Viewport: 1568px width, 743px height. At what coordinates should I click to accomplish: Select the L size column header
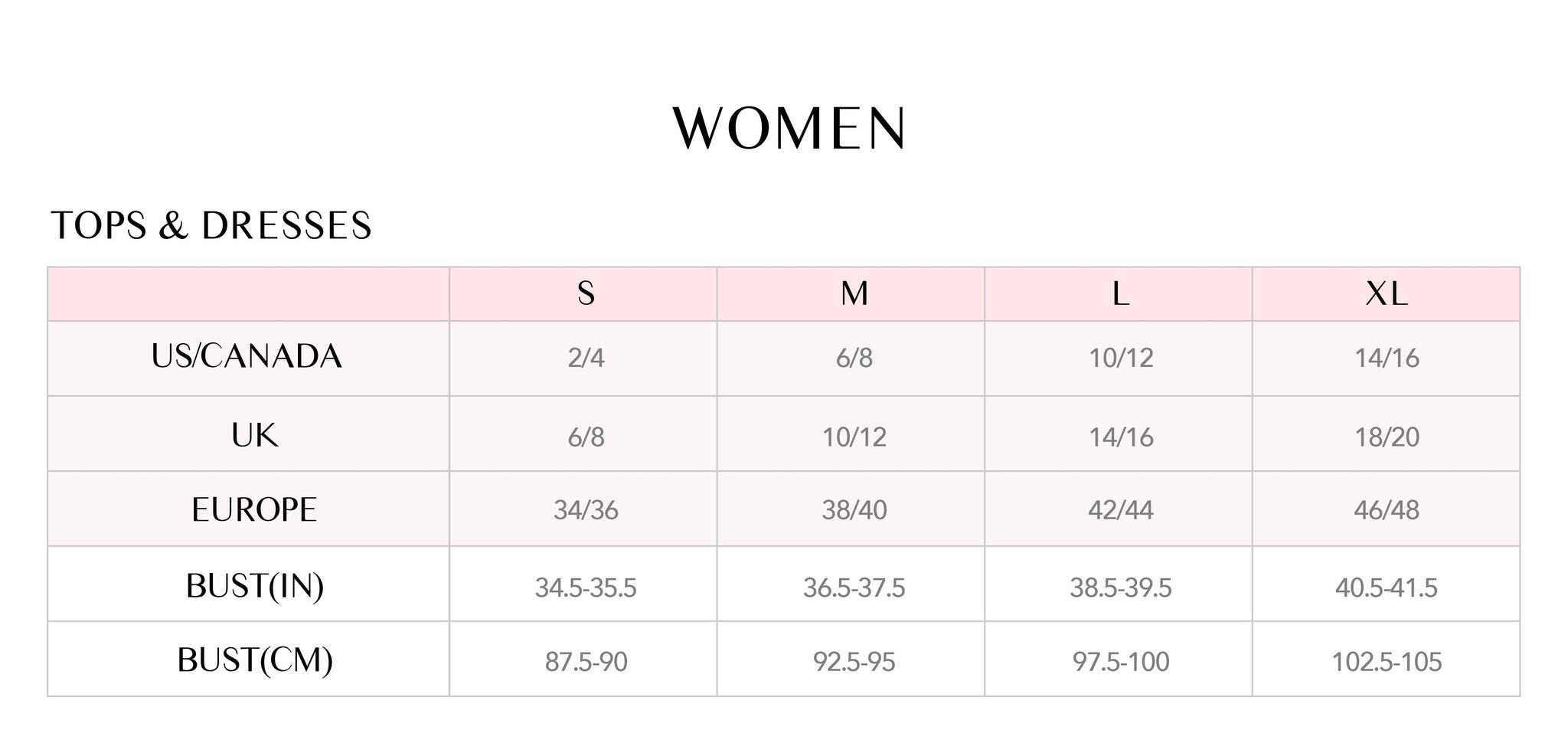[x=1120, y=293]
